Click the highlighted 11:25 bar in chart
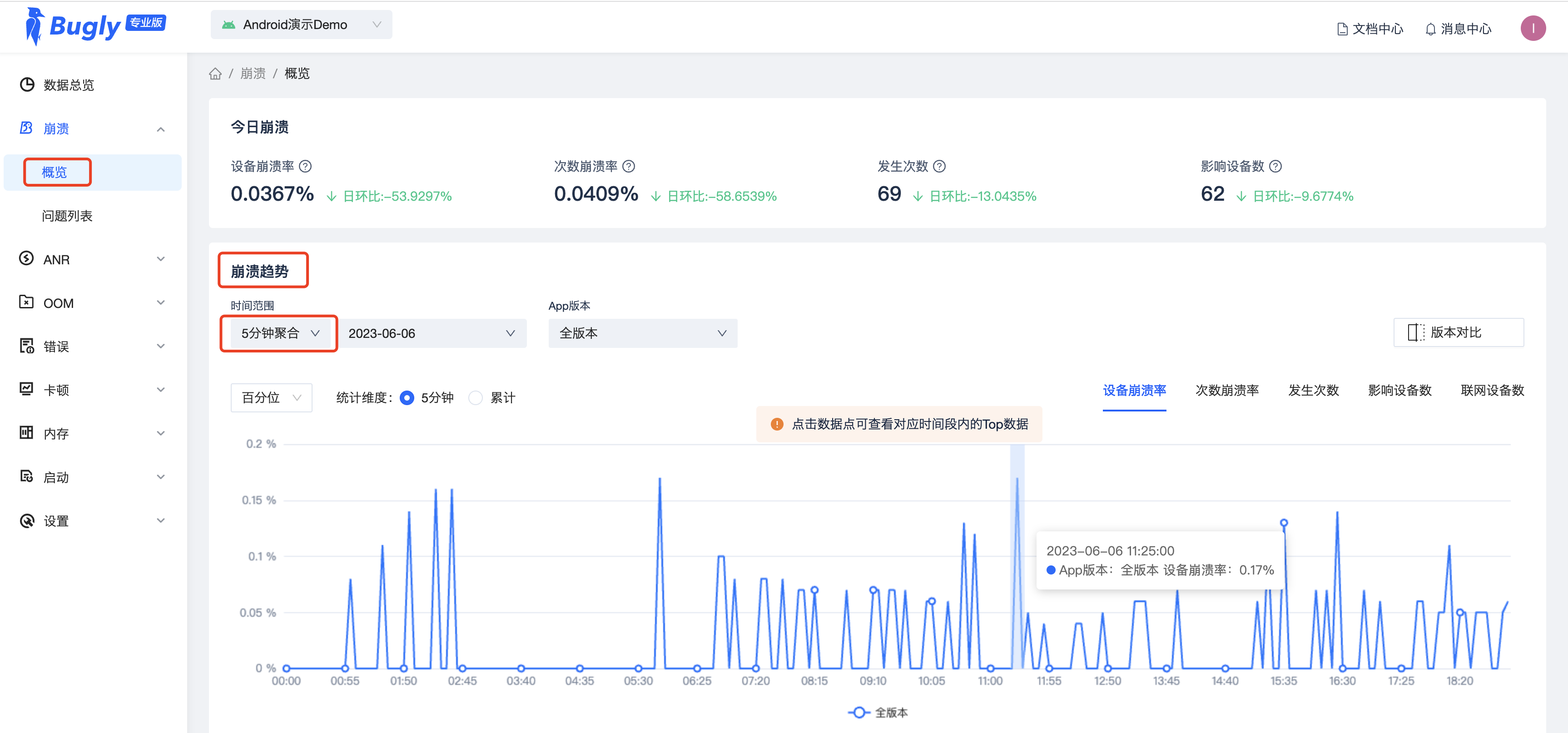 coord(1017,556)
